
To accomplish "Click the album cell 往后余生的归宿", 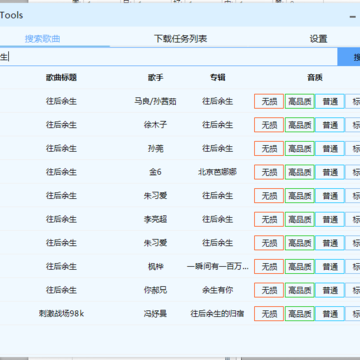I will [217, 314].
